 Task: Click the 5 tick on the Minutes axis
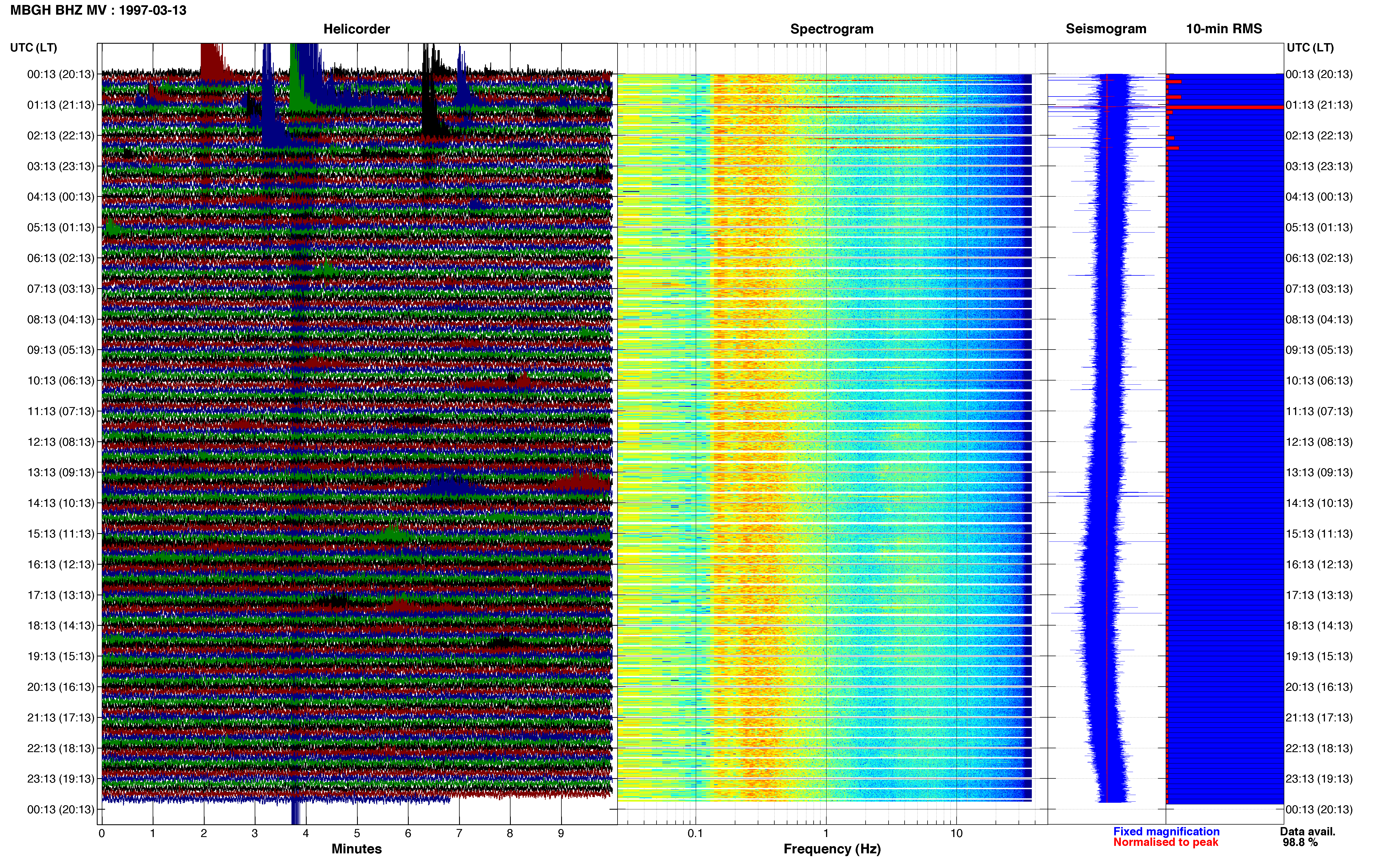(357, 833)
